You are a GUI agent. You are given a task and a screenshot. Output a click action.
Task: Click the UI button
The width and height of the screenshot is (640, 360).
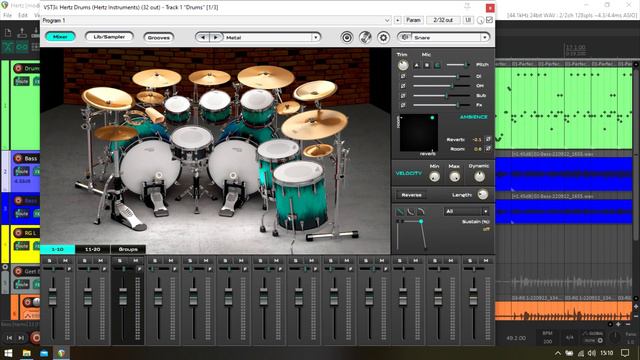click(468, 20)
